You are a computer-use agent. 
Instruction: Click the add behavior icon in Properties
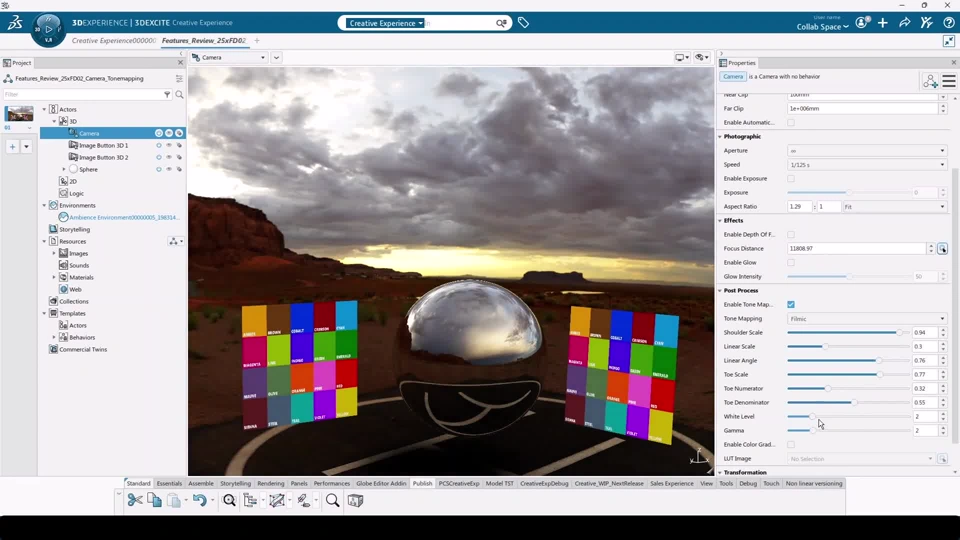pos(930,81)
